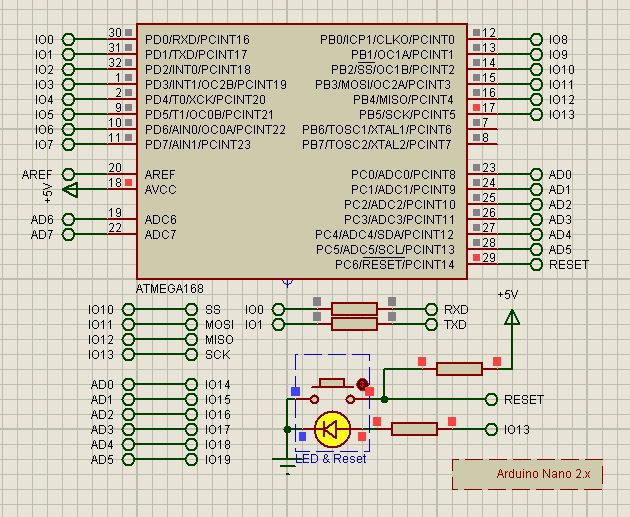This screenshot has width=630, height=517.
Task: Select the SS terminal
Action: 191,309
